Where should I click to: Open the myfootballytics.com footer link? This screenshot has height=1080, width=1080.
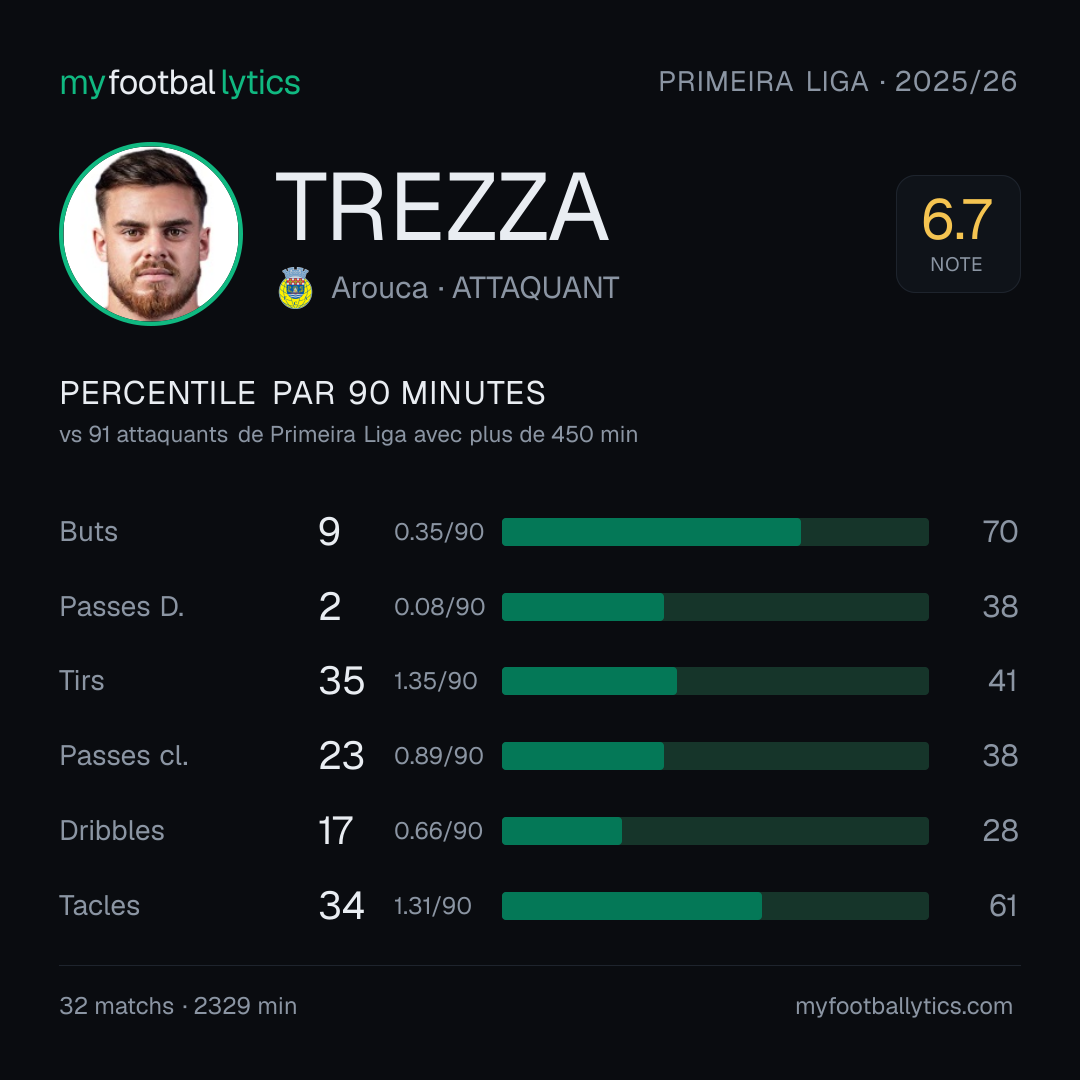pos(904,1006)
